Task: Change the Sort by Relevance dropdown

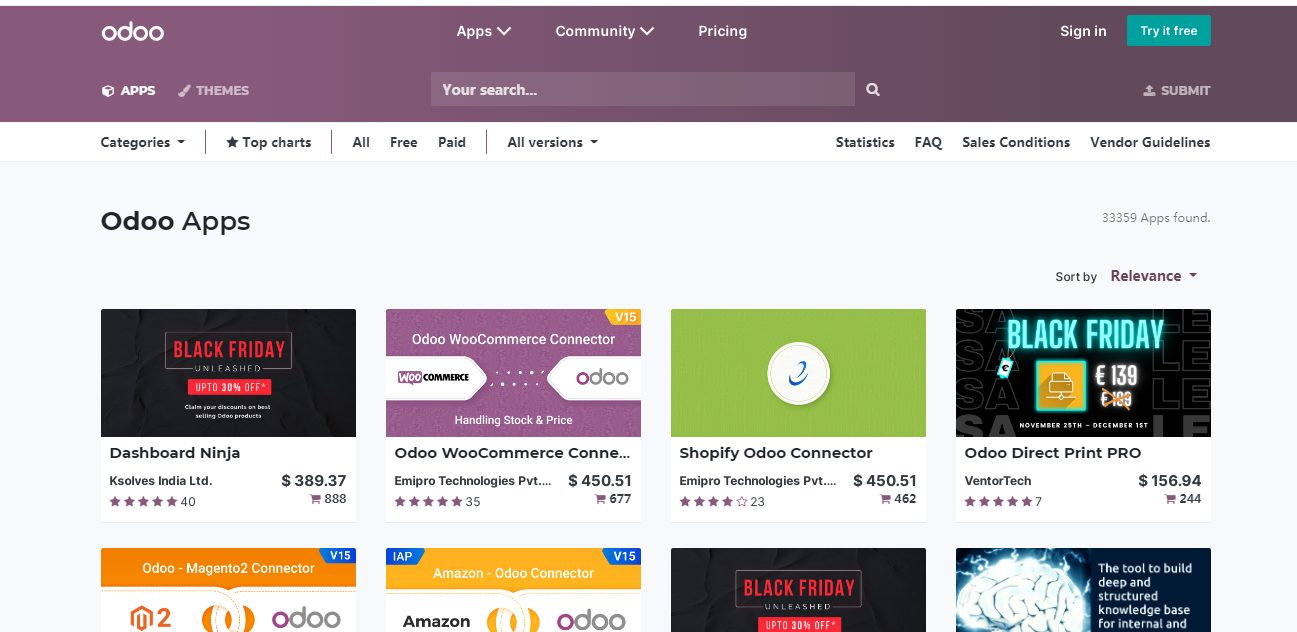Action: tap(1153, 276)
